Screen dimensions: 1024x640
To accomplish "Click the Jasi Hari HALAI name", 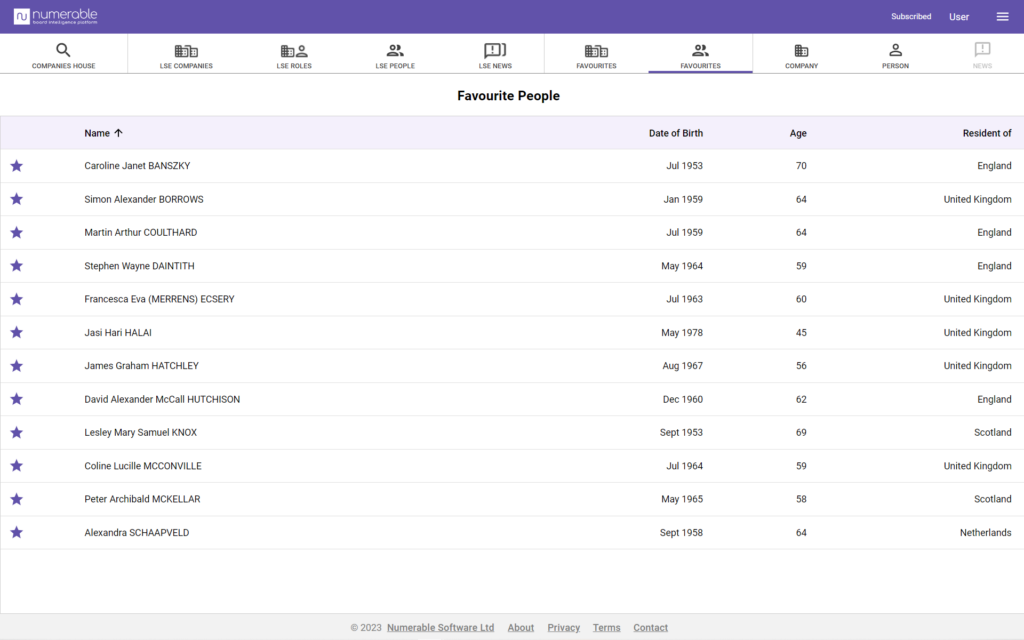I will pos(118,332).
